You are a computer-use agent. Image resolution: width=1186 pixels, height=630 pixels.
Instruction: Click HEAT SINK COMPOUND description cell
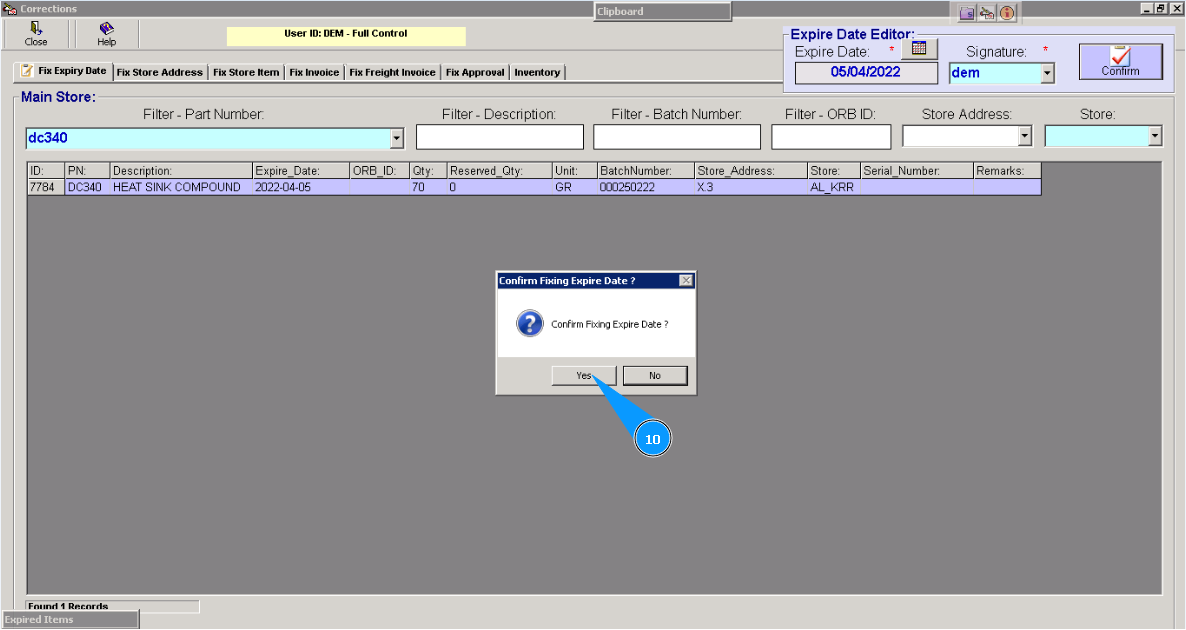pyautogui.click(x=182, y=187)
